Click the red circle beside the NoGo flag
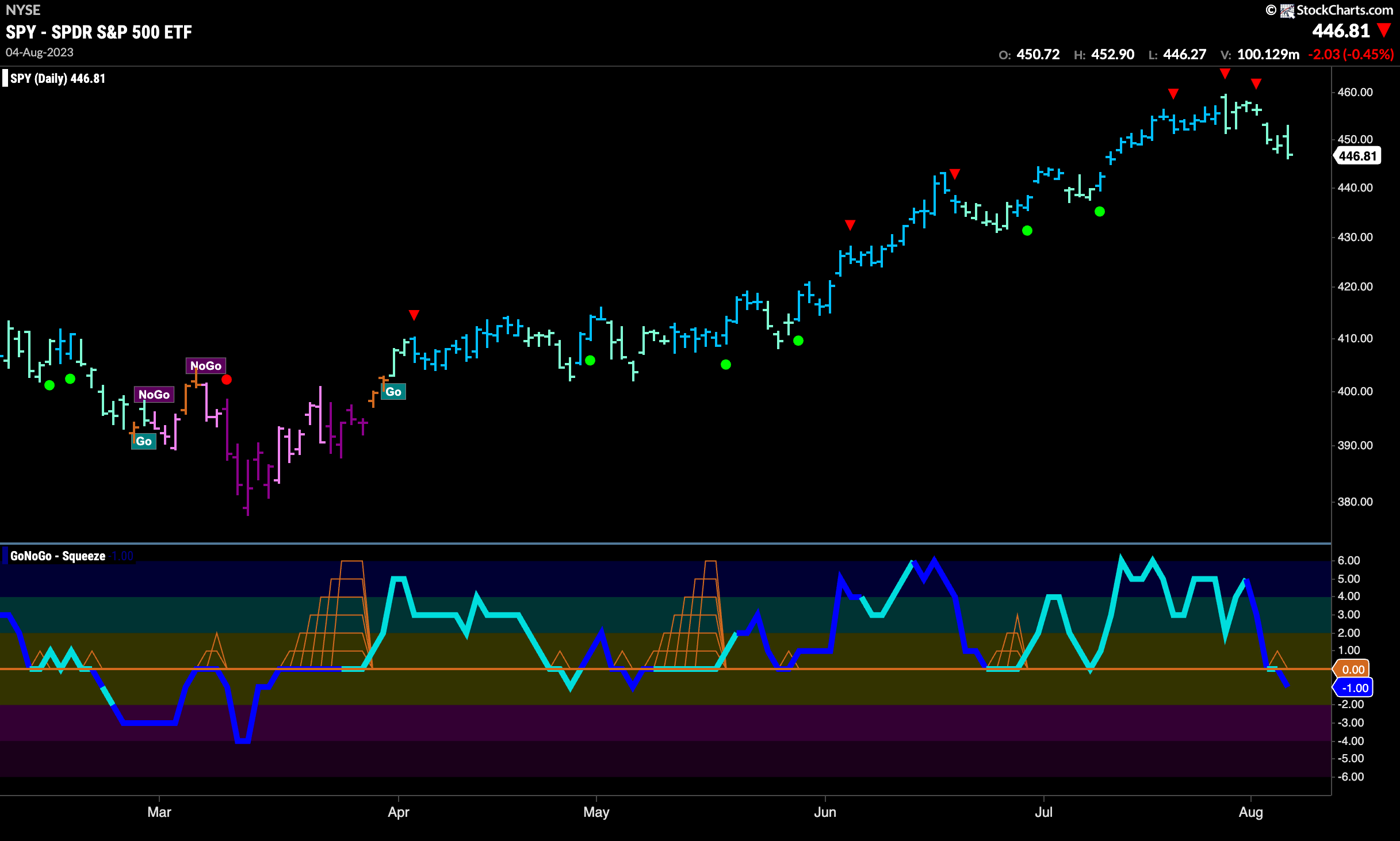This screenshot has width=1400, height=841. coord(227,380)
